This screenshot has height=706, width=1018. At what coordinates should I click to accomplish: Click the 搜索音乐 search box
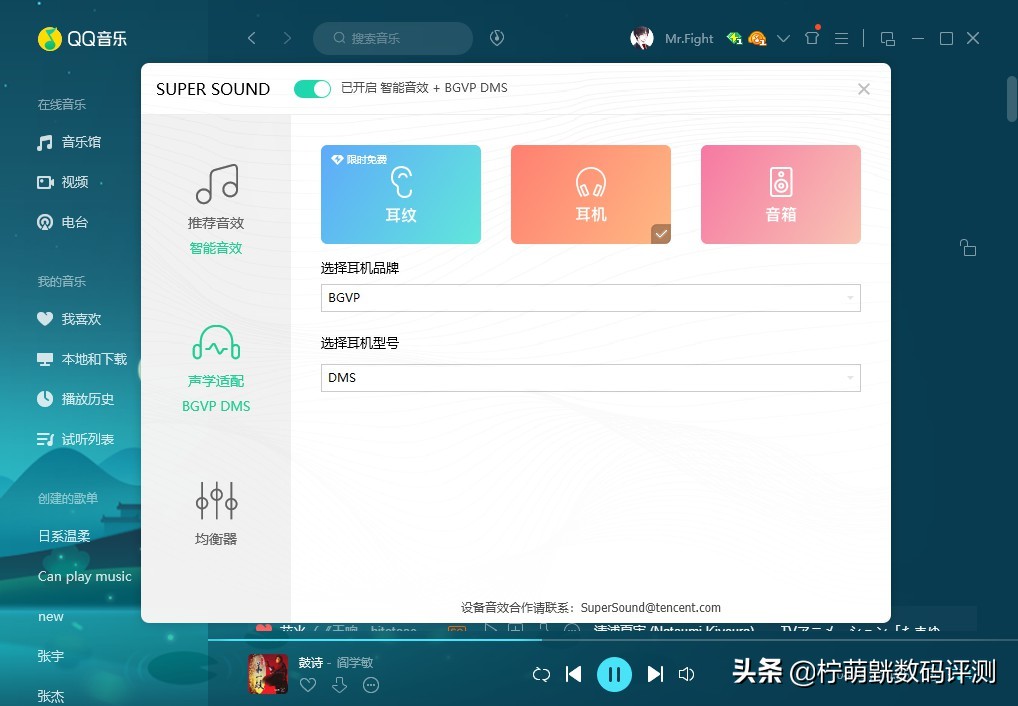pos(392,38)
